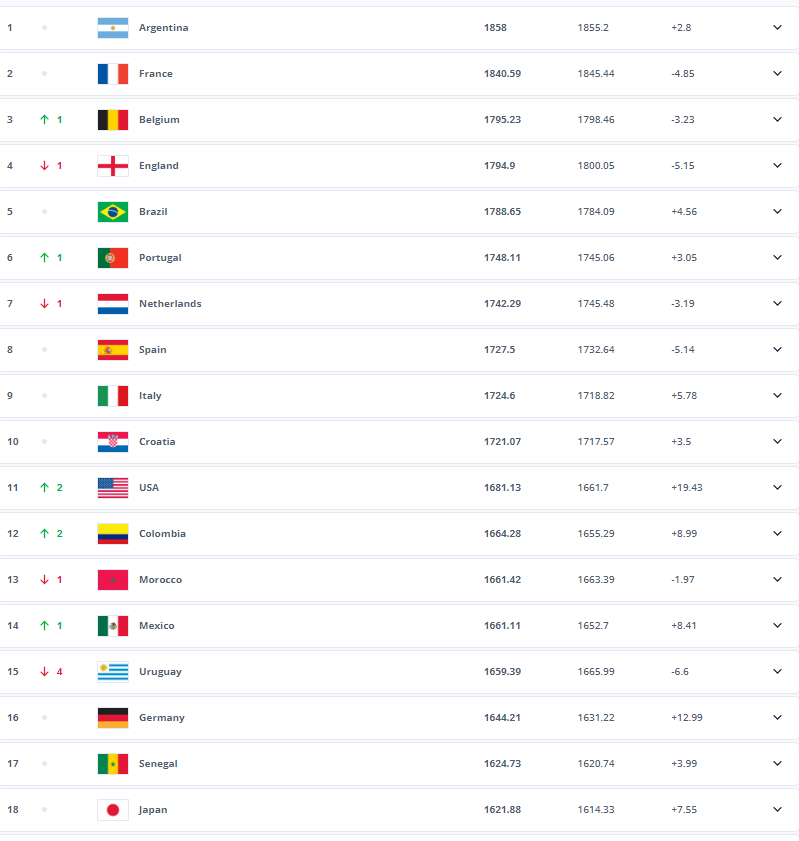
Task: Open the Belgium team link
Action: coord(159,120)
